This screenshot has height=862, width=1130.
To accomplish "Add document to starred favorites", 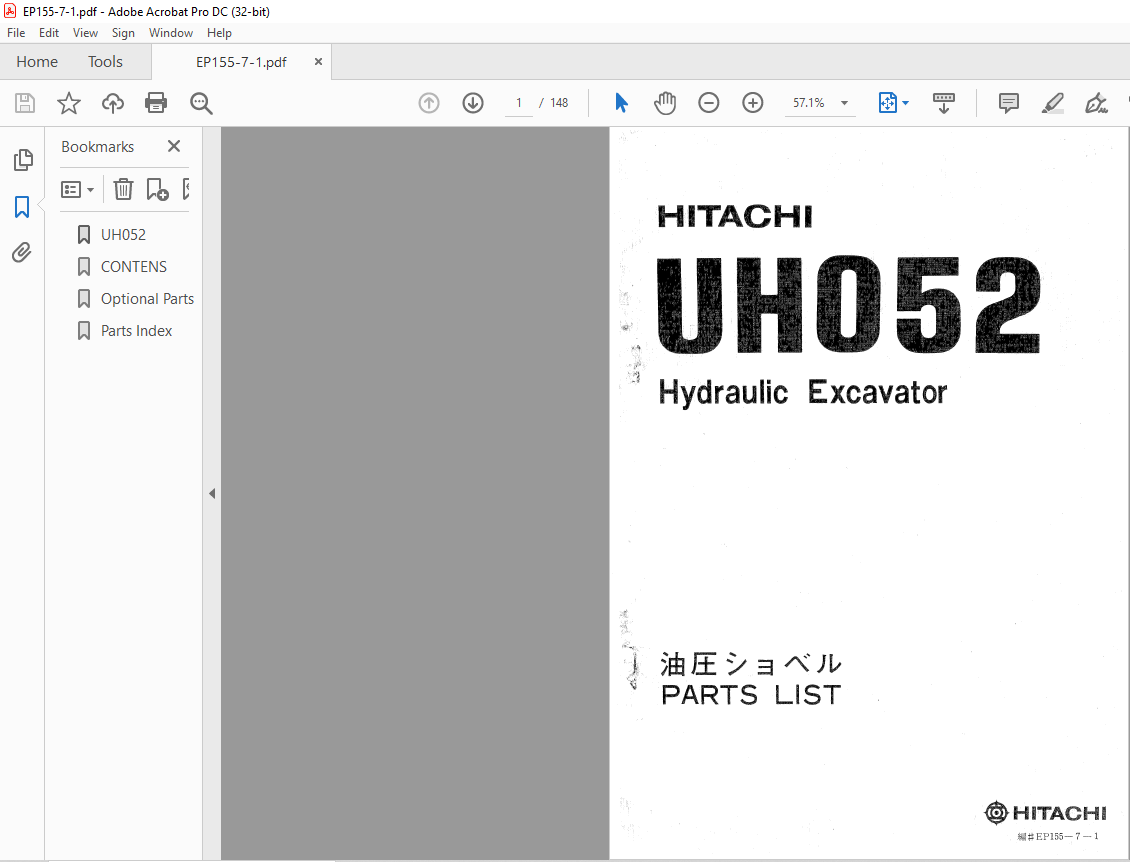I will tap(68, 103).
